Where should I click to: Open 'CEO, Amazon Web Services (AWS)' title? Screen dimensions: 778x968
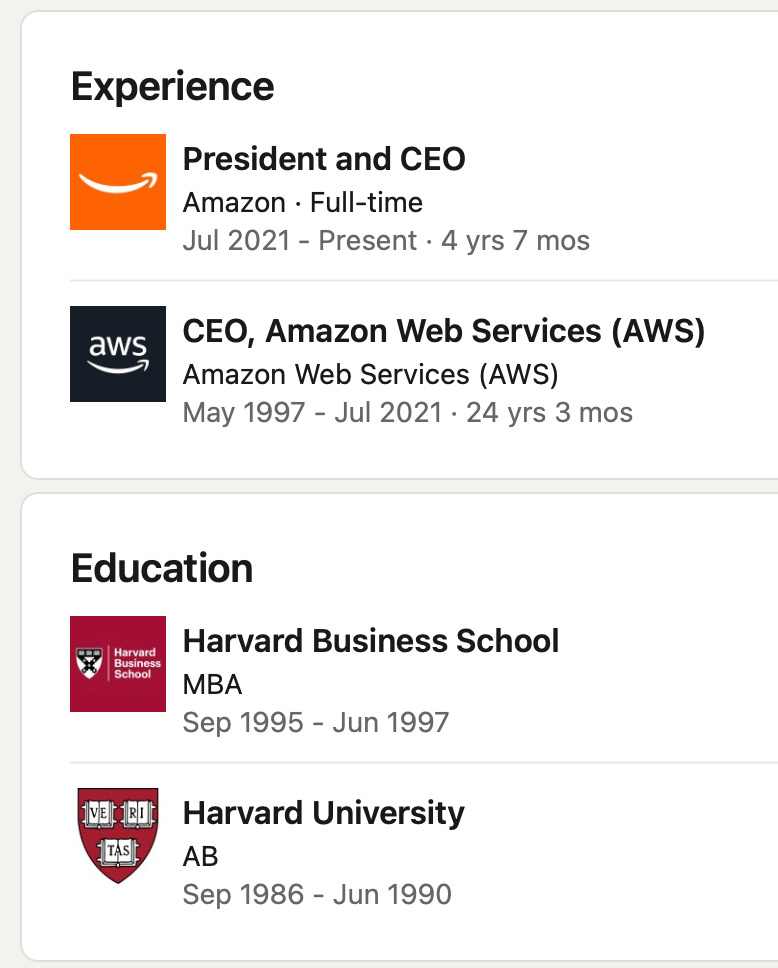coord(444,331)
